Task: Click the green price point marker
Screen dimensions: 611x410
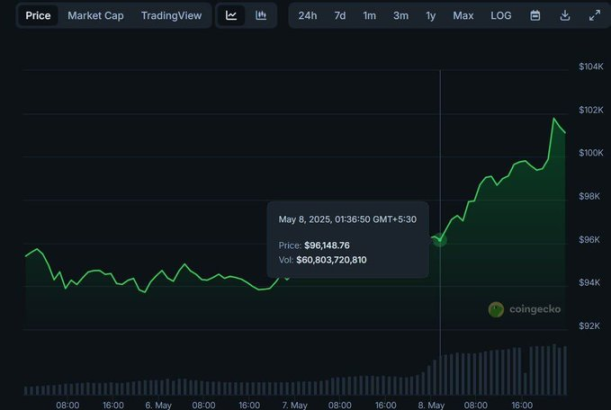Action: click(x=438, y=238)
